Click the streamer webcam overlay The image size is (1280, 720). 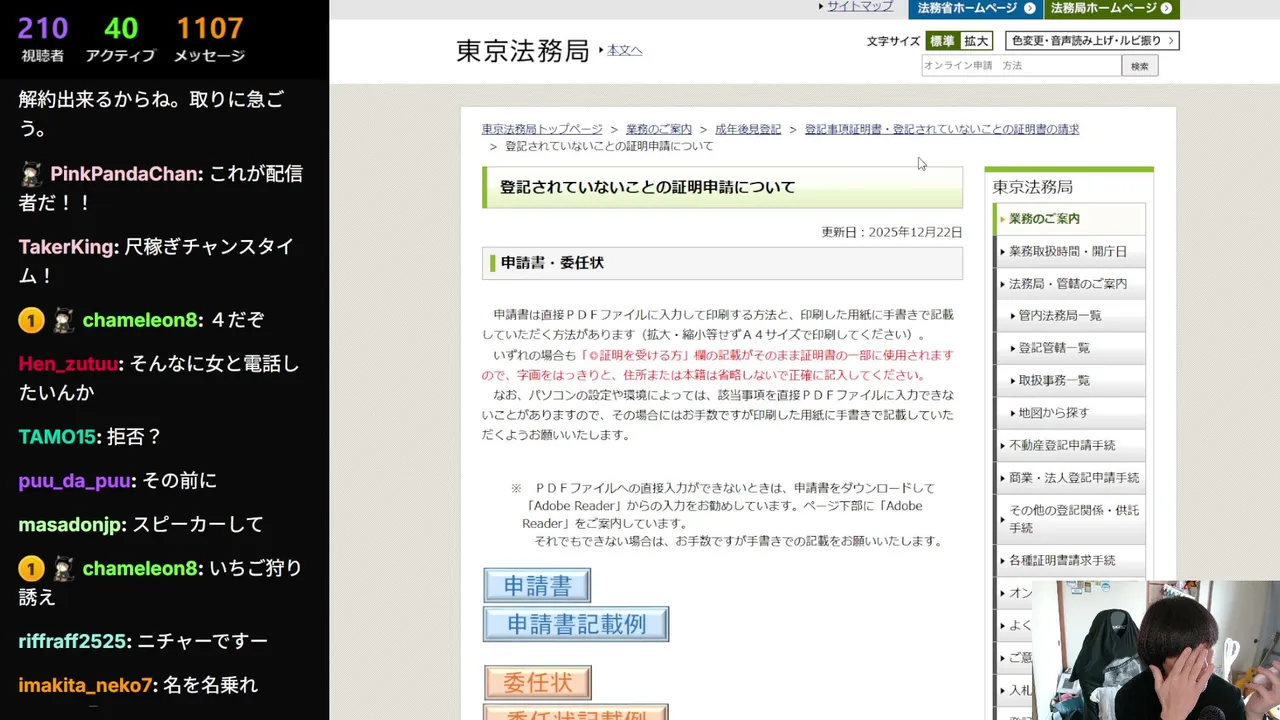(1155, 650)
